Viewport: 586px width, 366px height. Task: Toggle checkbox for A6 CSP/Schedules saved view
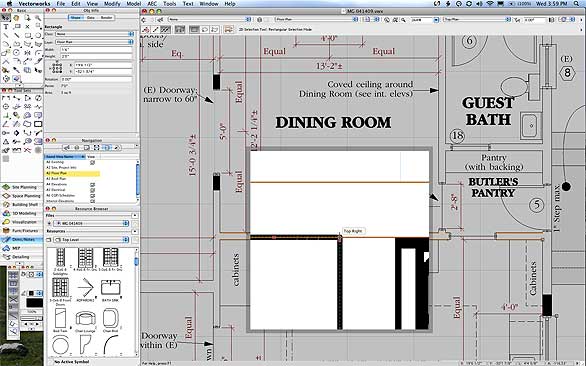[x=92, y=196]
